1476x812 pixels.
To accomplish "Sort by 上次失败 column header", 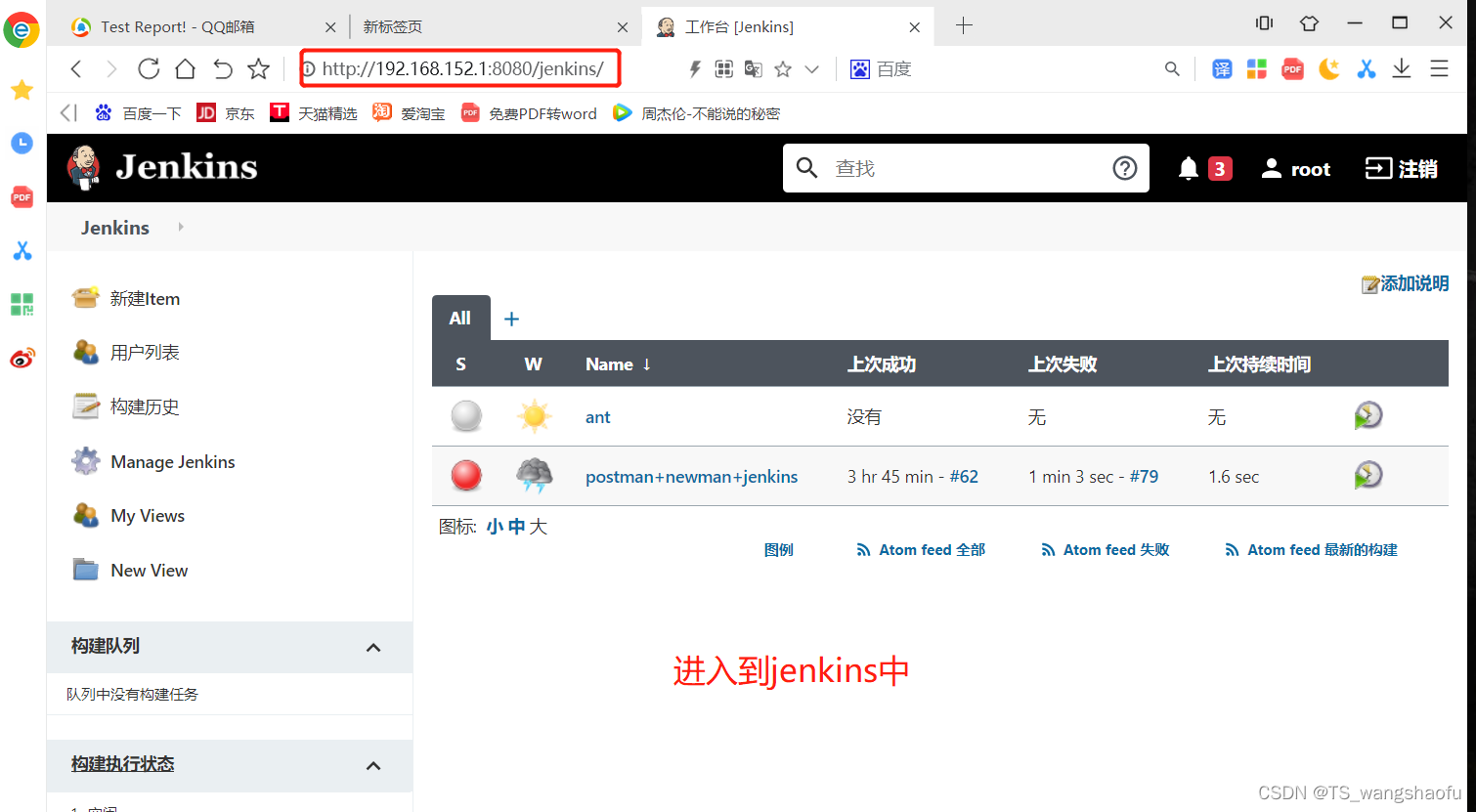I will [x=1063, y=364].
